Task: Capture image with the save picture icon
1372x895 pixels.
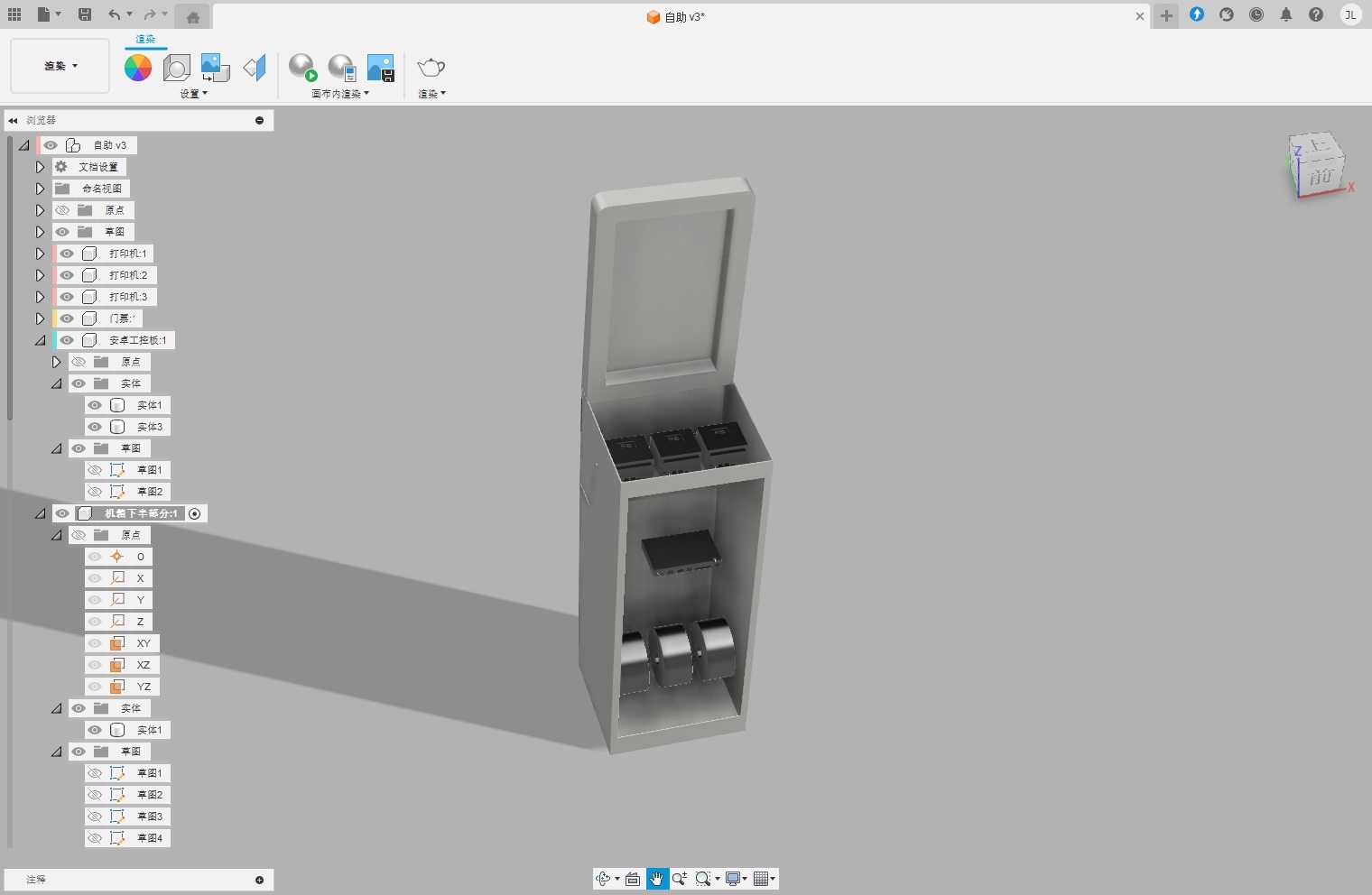Action: coord(381,68)
